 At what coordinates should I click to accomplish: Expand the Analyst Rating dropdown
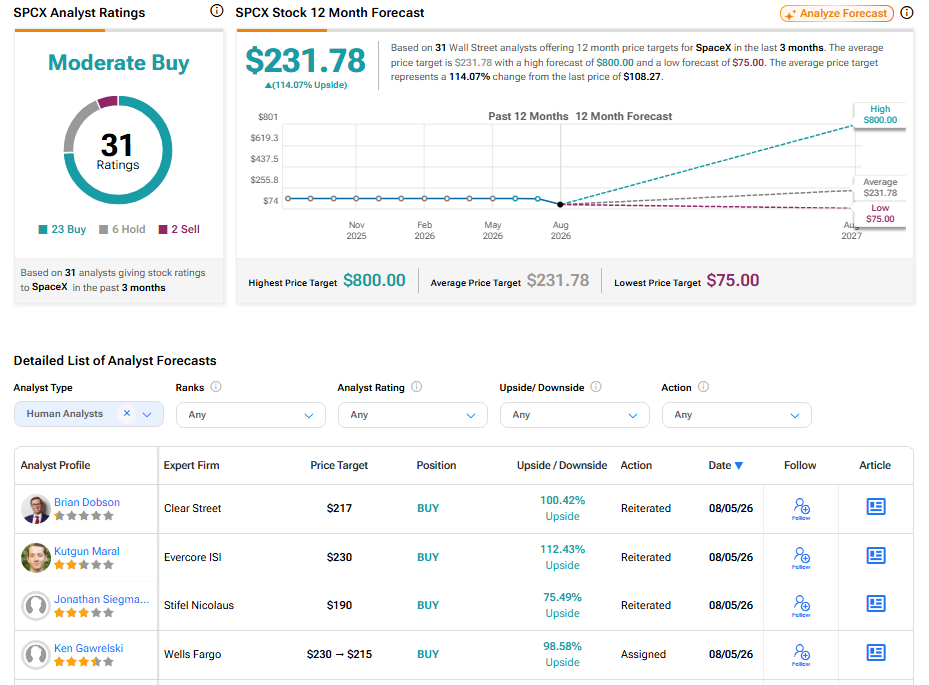(412, 415)
